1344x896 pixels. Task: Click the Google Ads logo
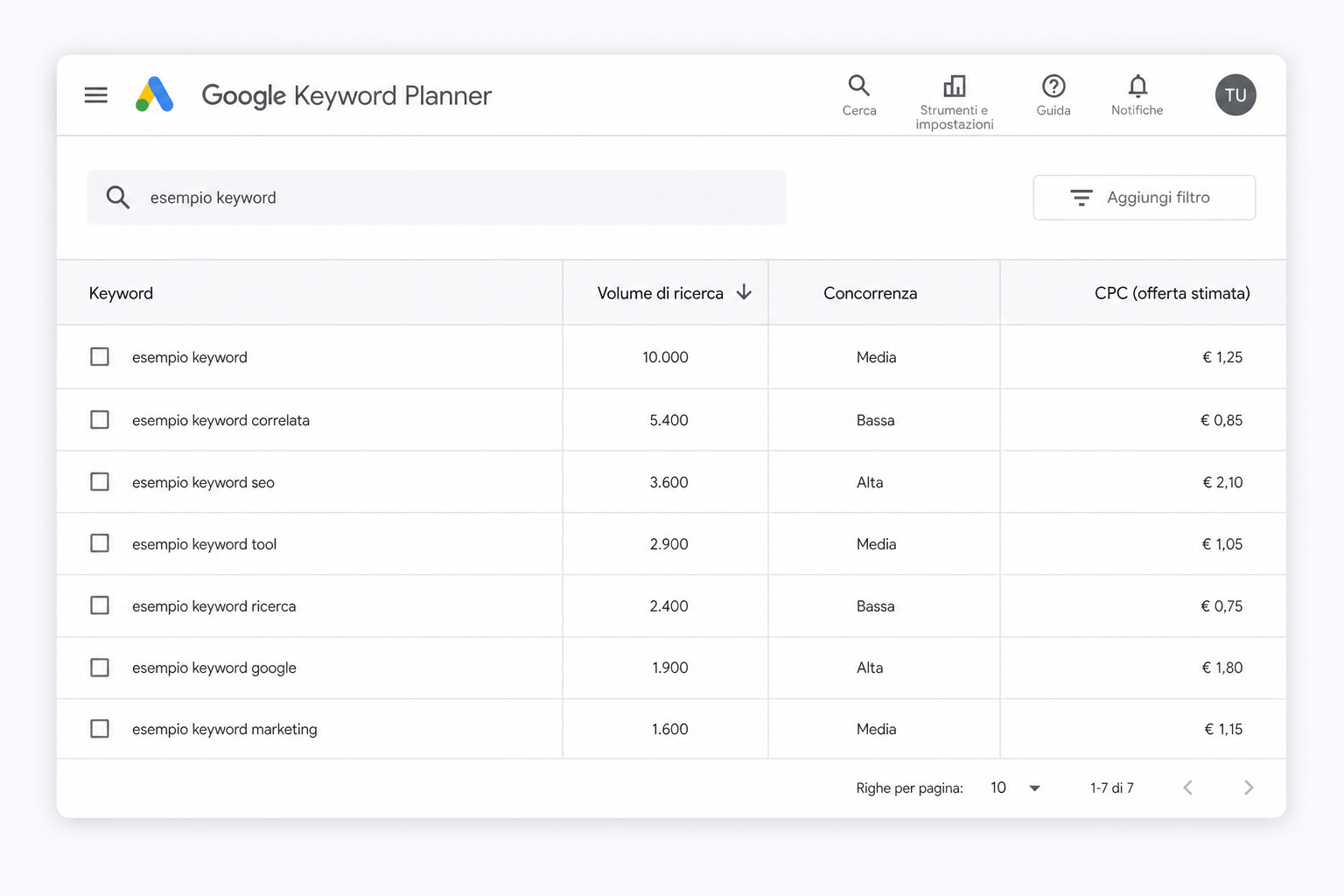click(154, 94)
